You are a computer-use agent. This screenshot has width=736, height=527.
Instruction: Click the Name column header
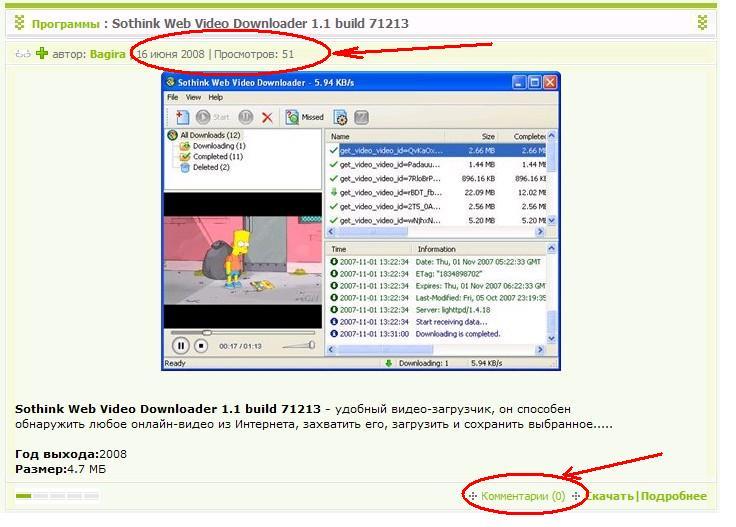385,136
